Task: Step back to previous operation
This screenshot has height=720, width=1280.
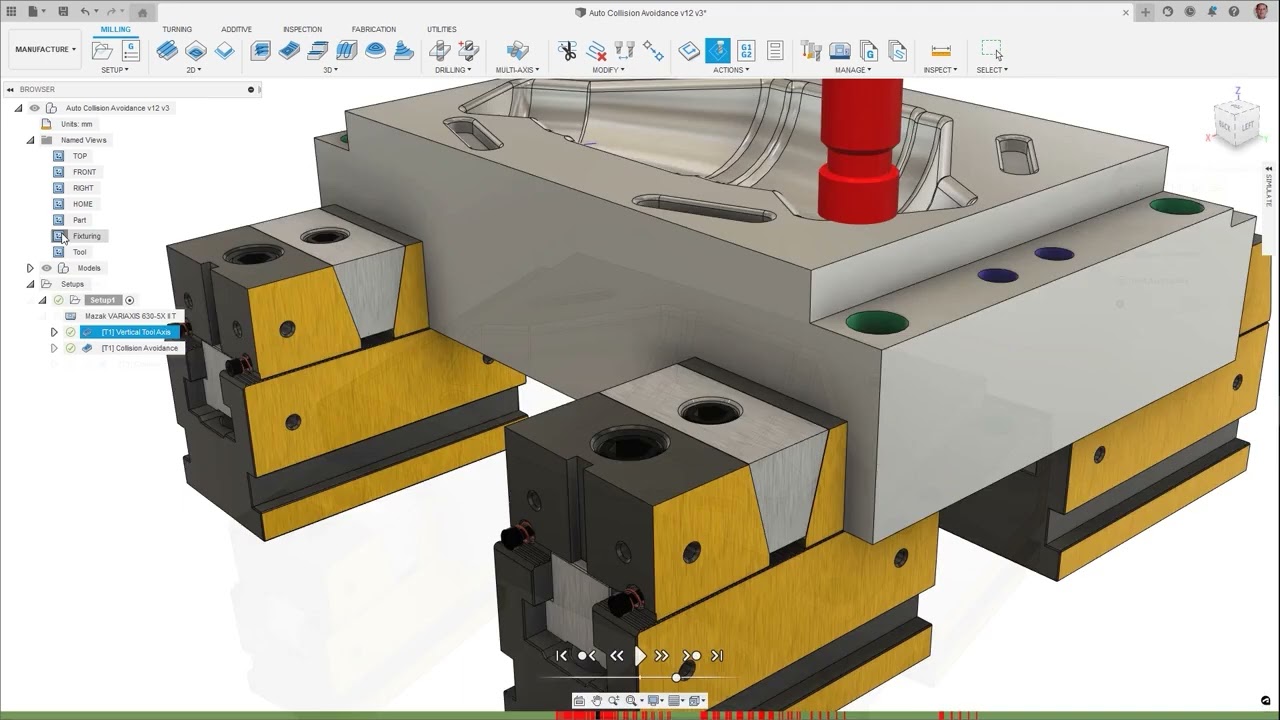Action: point(587,656)
